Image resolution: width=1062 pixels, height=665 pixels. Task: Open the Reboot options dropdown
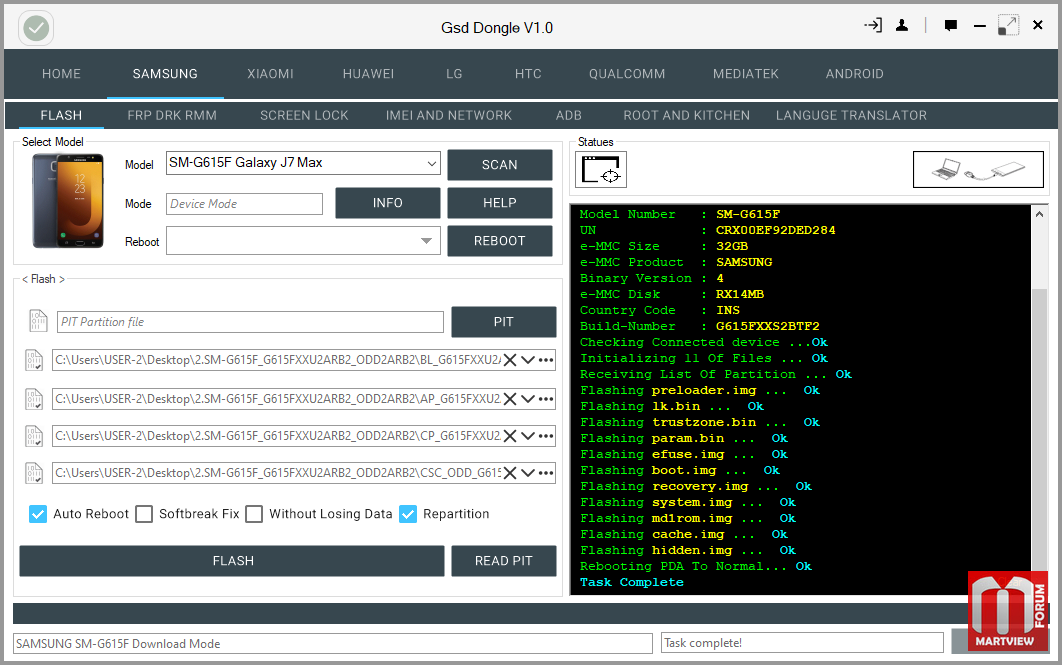click(426, 241)
